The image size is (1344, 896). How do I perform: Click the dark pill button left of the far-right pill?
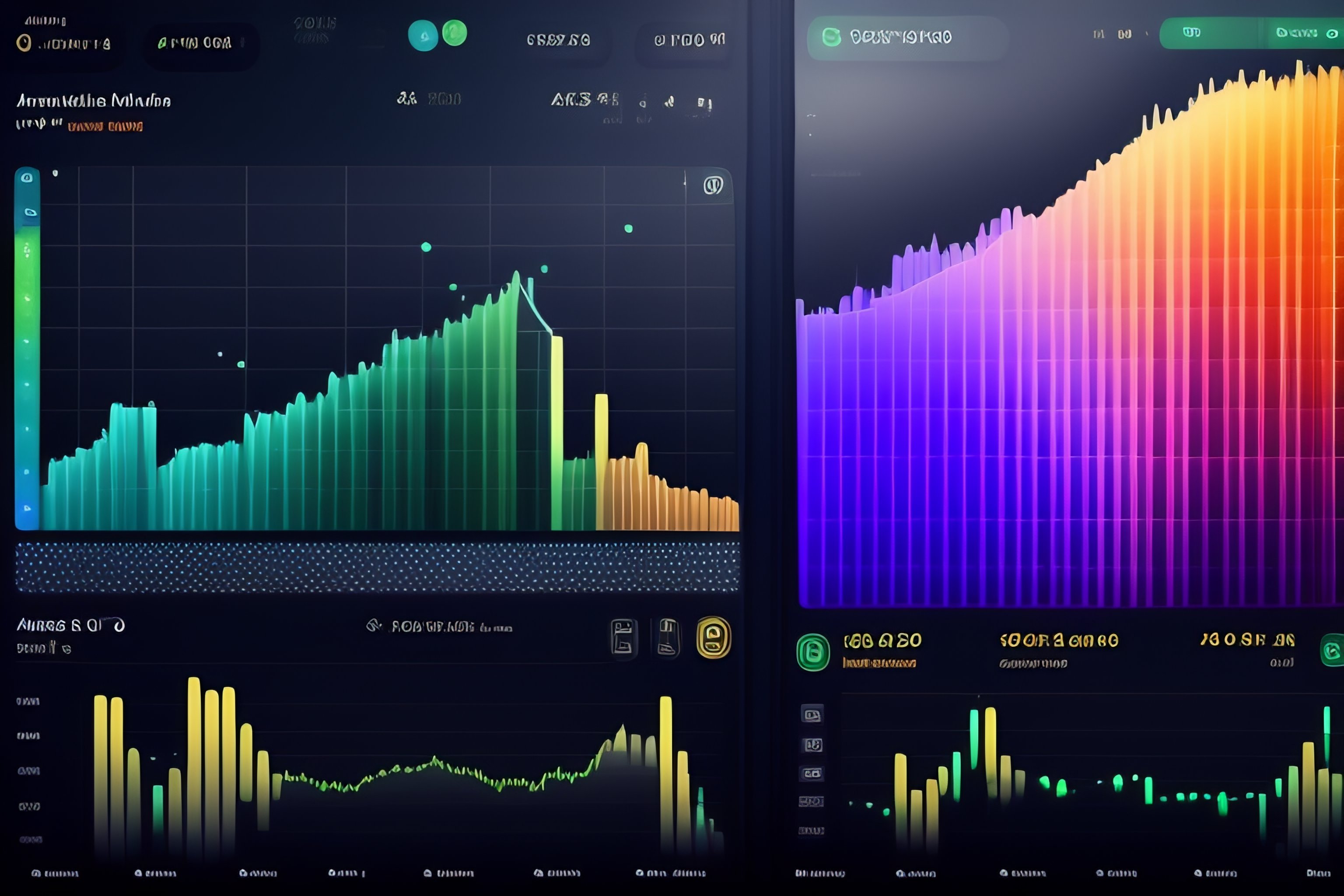(558, 40)
